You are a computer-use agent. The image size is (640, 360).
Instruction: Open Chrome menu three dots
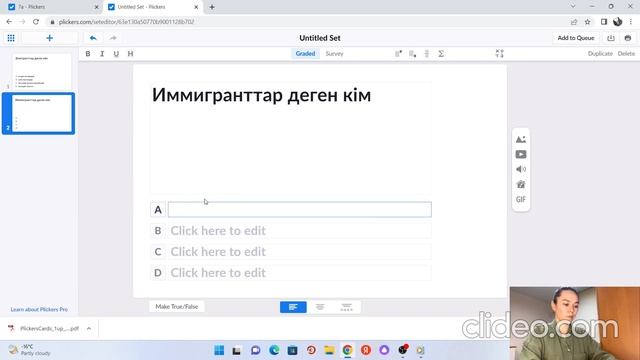[631, 22]
